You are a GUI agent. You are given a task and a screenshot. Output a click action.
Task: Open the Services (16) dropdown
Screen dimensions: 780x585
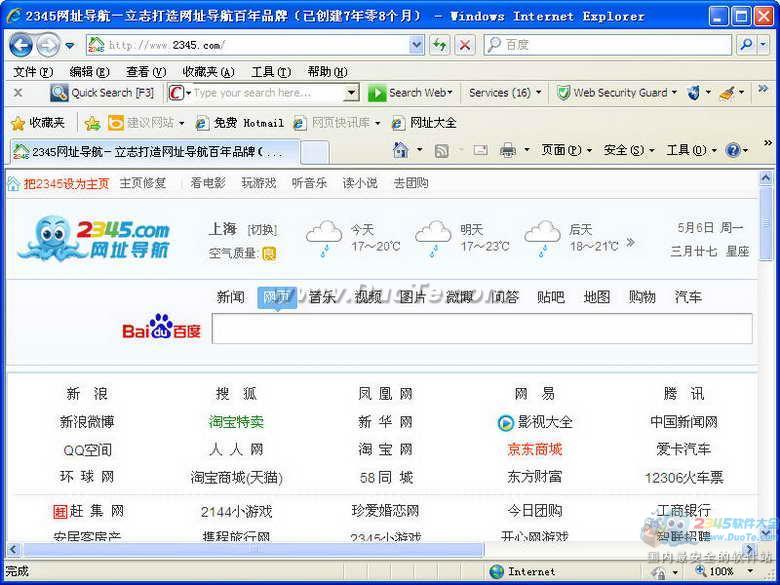pyautogui.click(x=539, y=93)
